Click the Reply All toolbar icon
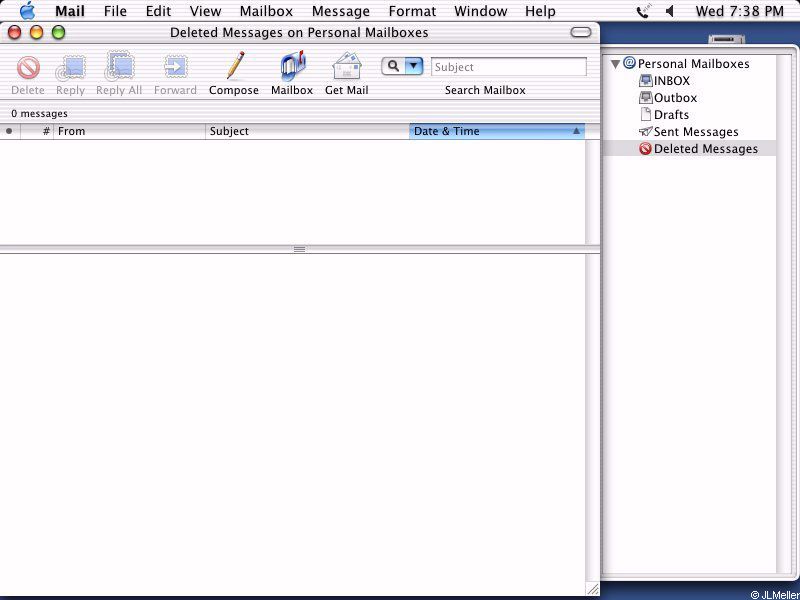The width and height of the screenshot is (800, 600). coord(119,66)
